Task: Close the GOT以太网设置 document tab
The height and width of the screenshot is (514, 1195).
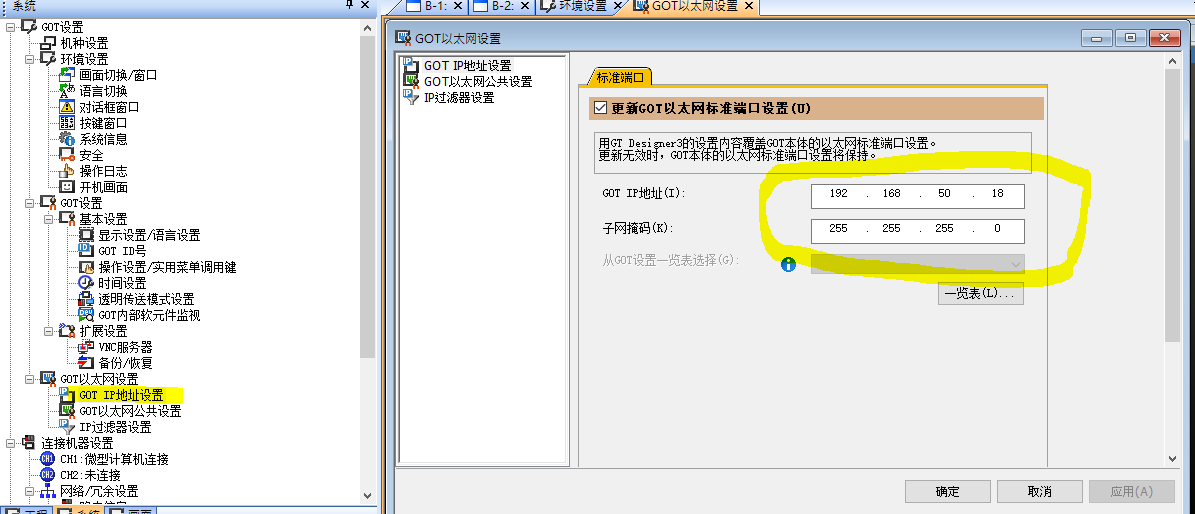Action: [748, 6]
